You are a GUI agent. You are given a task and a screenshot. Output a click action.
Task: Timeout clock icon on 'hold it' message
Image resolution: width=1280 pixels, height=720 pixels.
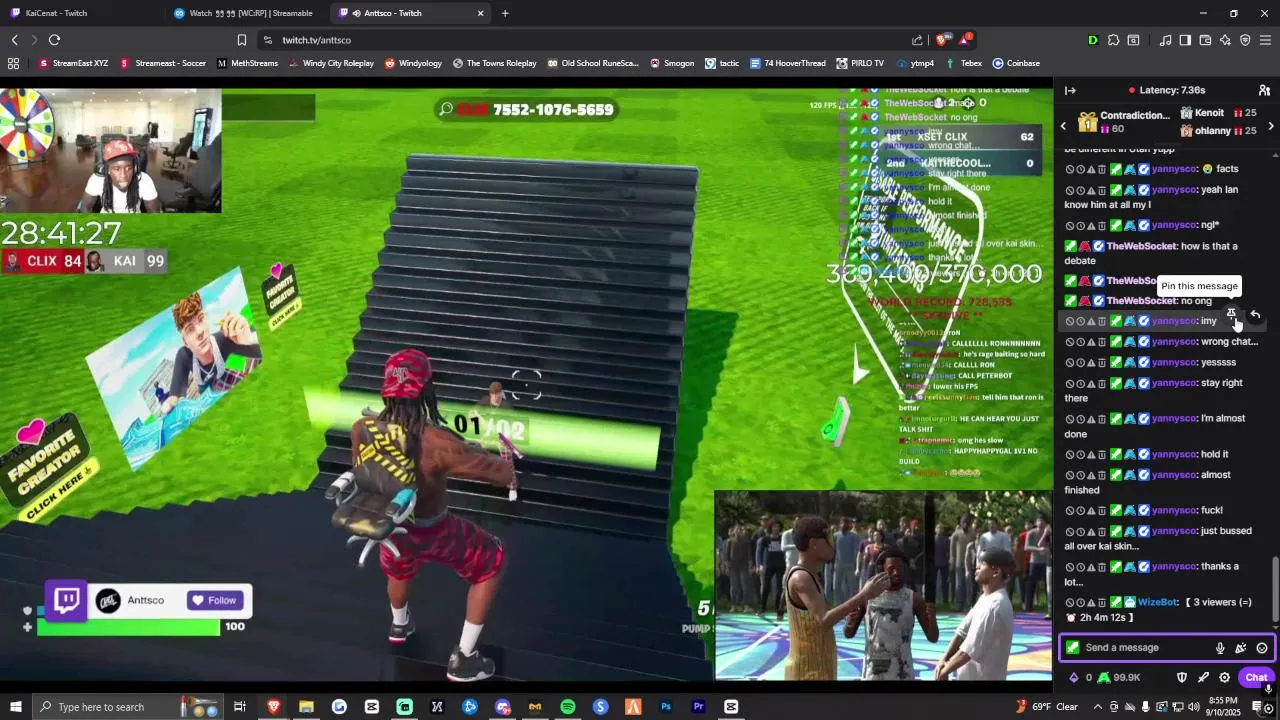[1081, 455]
